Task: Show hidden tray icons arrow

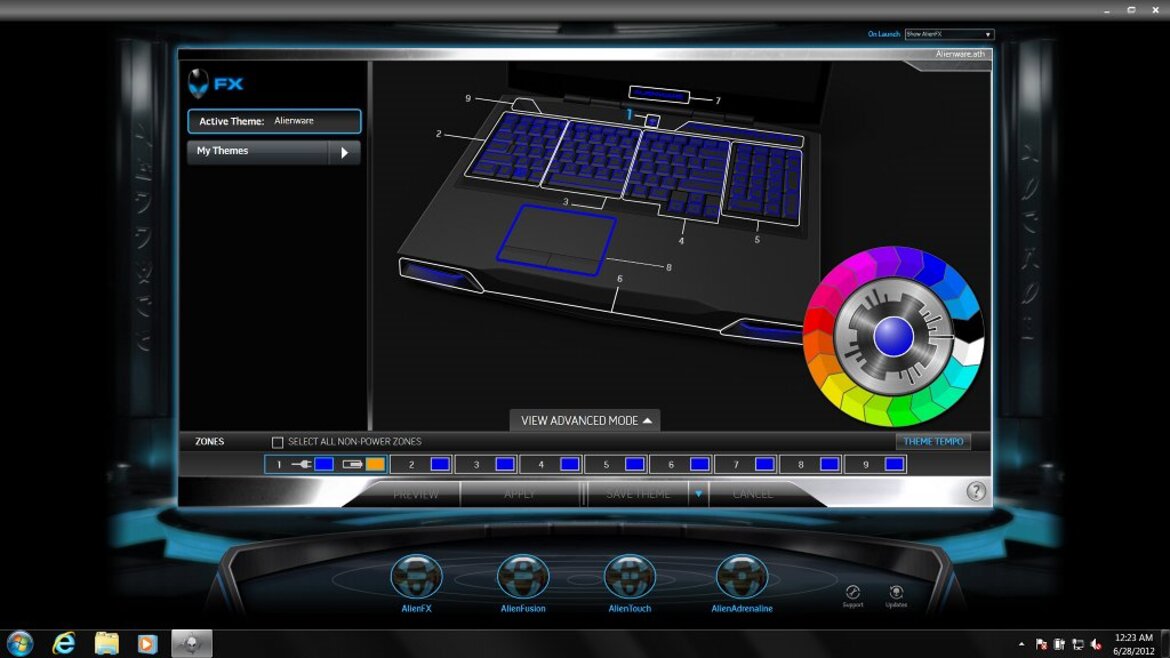Action: point(1021,645)
